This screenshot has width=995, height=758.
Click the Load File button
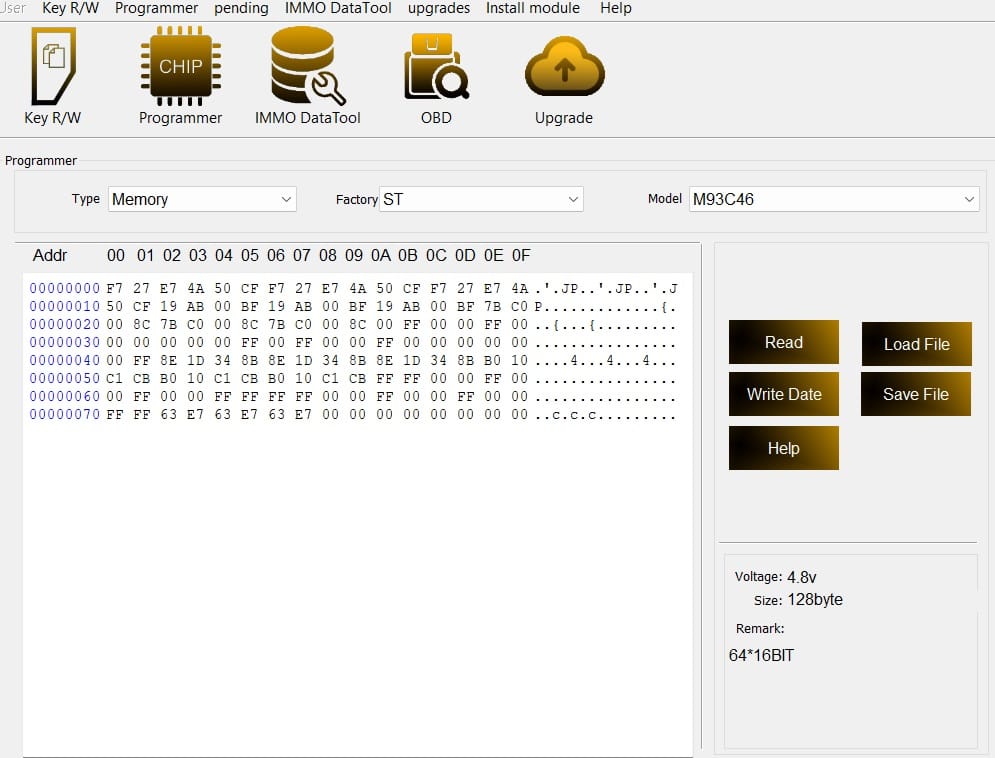pyautogui.click(x=916, y=344)
